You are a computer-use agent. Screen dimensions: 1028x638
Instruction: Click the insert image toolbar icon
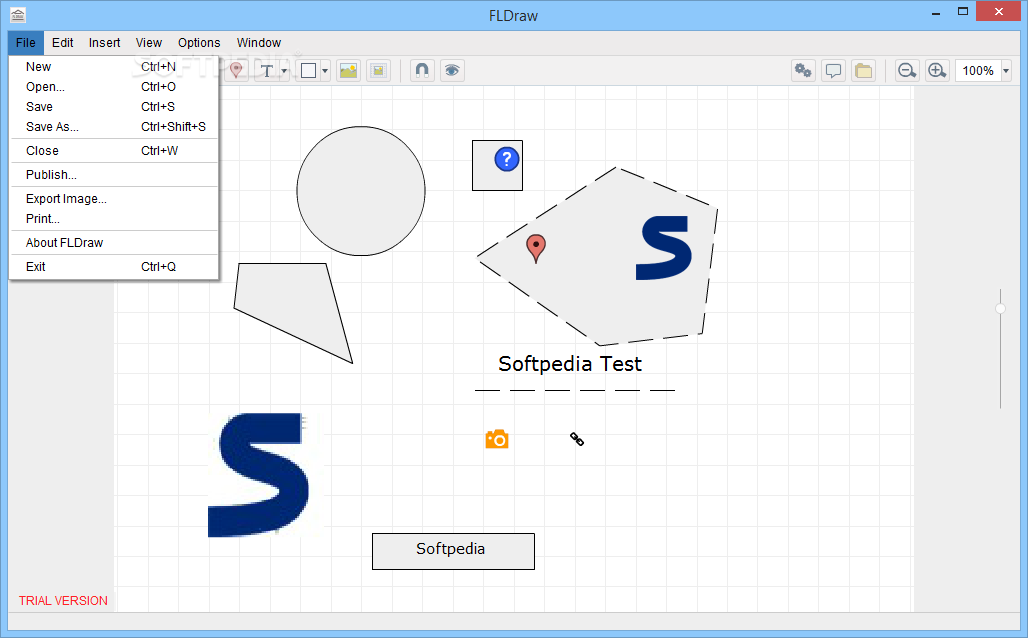[x=348, y=70]
